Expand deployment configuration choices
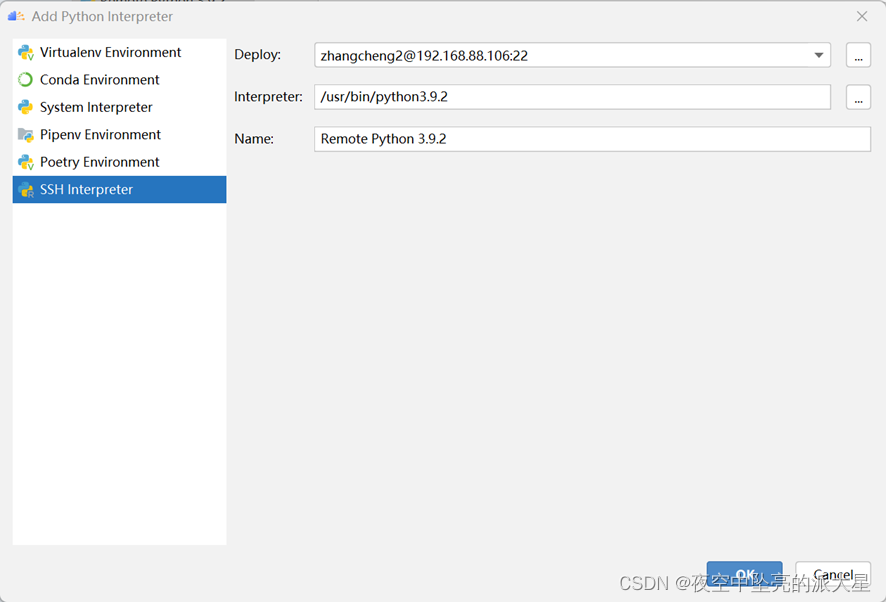 (818, 55)
